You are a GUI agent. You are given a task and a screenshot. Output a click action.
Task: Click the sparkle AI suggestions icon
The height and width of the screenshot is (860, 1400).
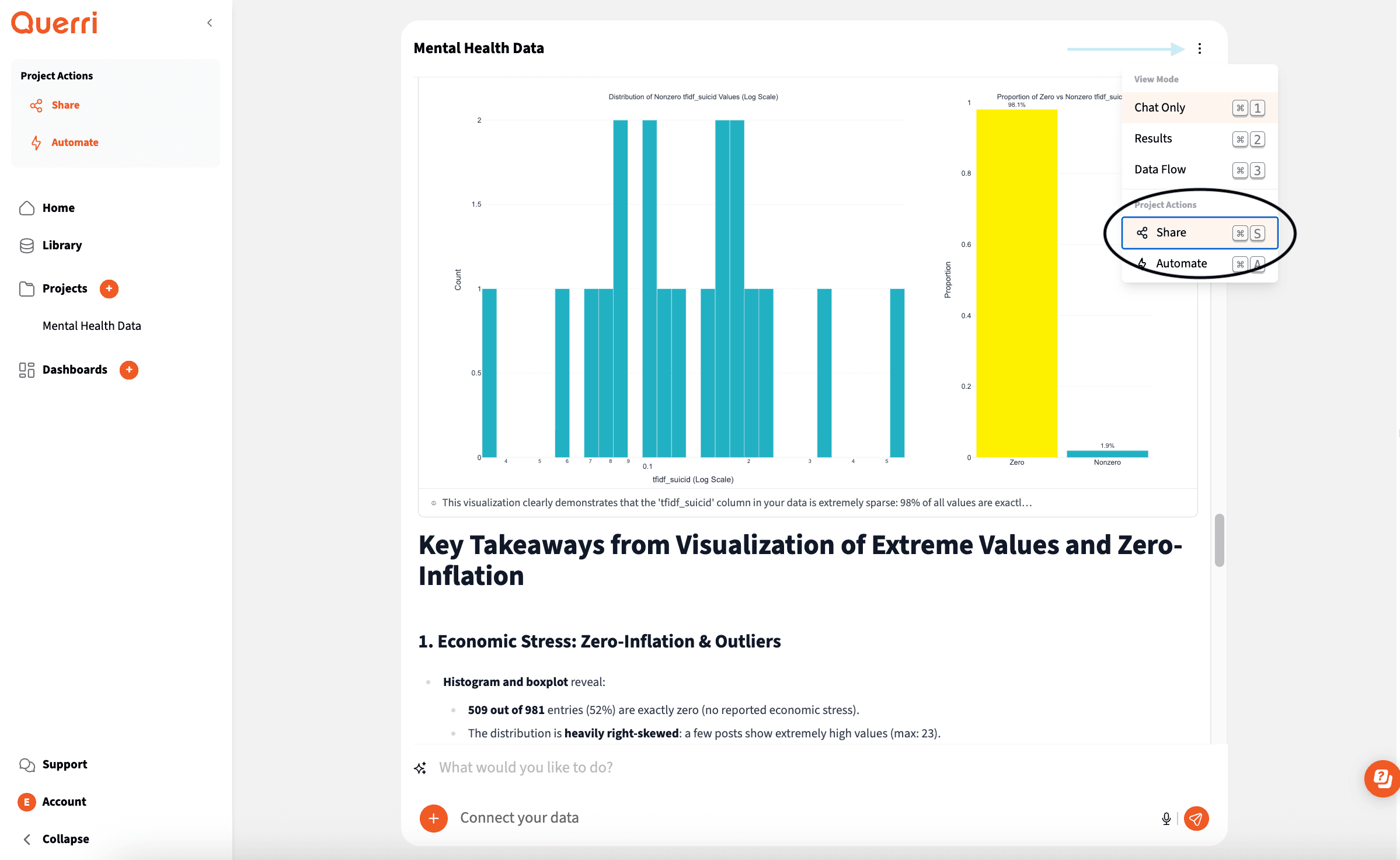420,768
